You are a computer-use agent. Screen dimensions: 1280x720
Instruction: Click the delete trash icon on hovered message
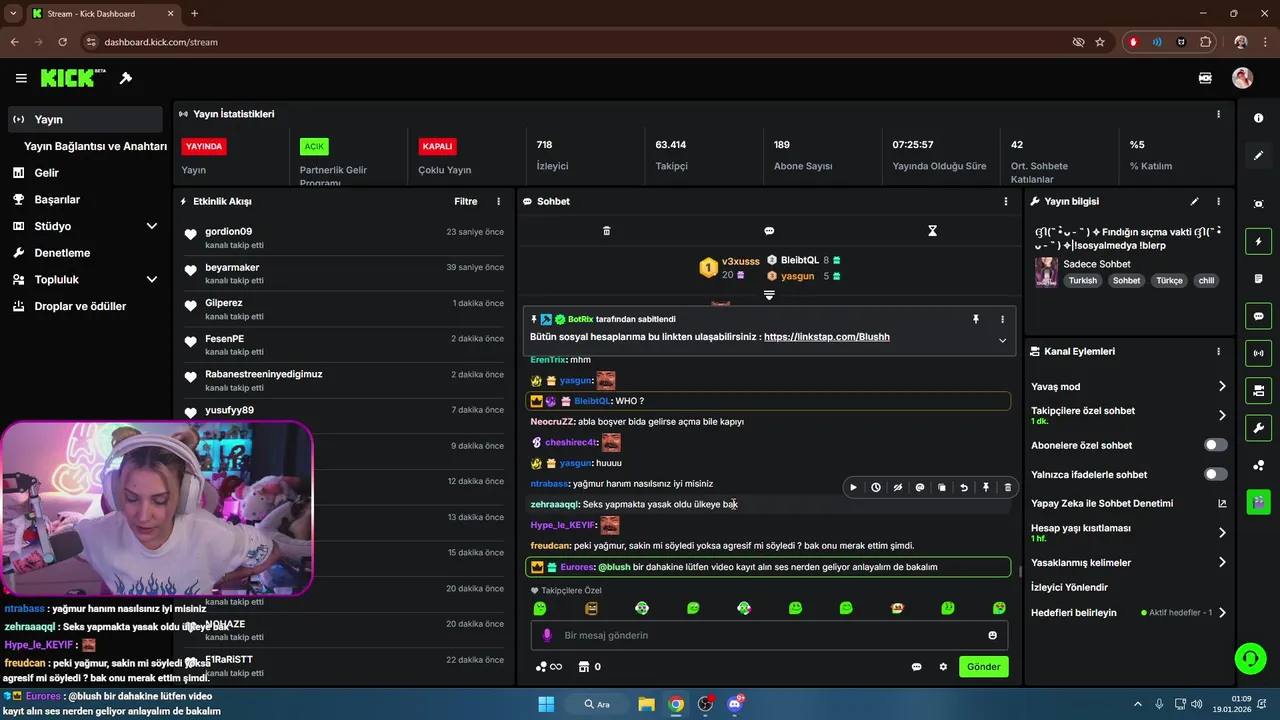point(1007,487)
